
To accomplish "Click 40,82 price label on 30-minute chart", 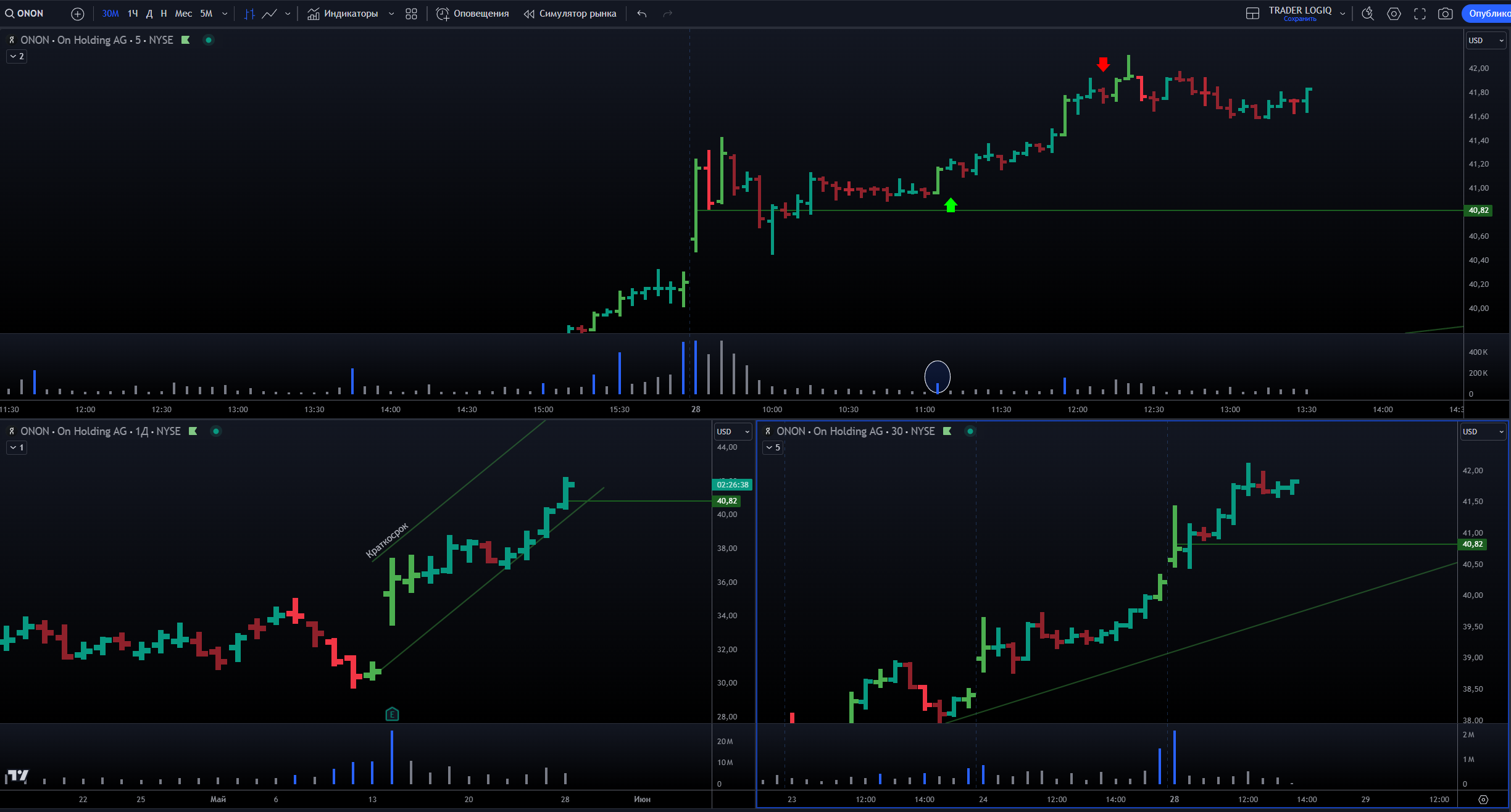I will pos(1473,544).
